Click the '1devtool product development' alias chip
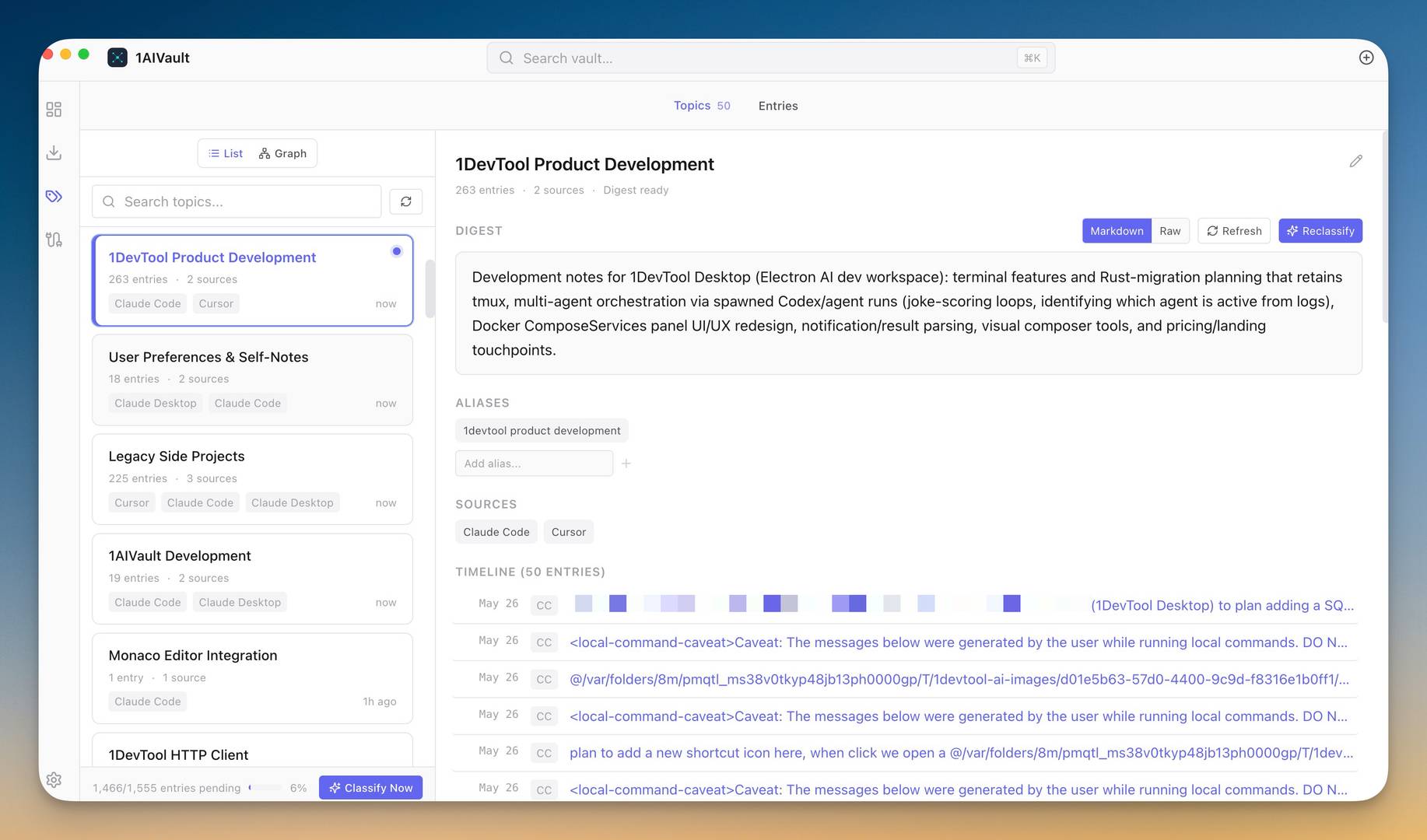The image size is (1427, 840). coord(542,431)
